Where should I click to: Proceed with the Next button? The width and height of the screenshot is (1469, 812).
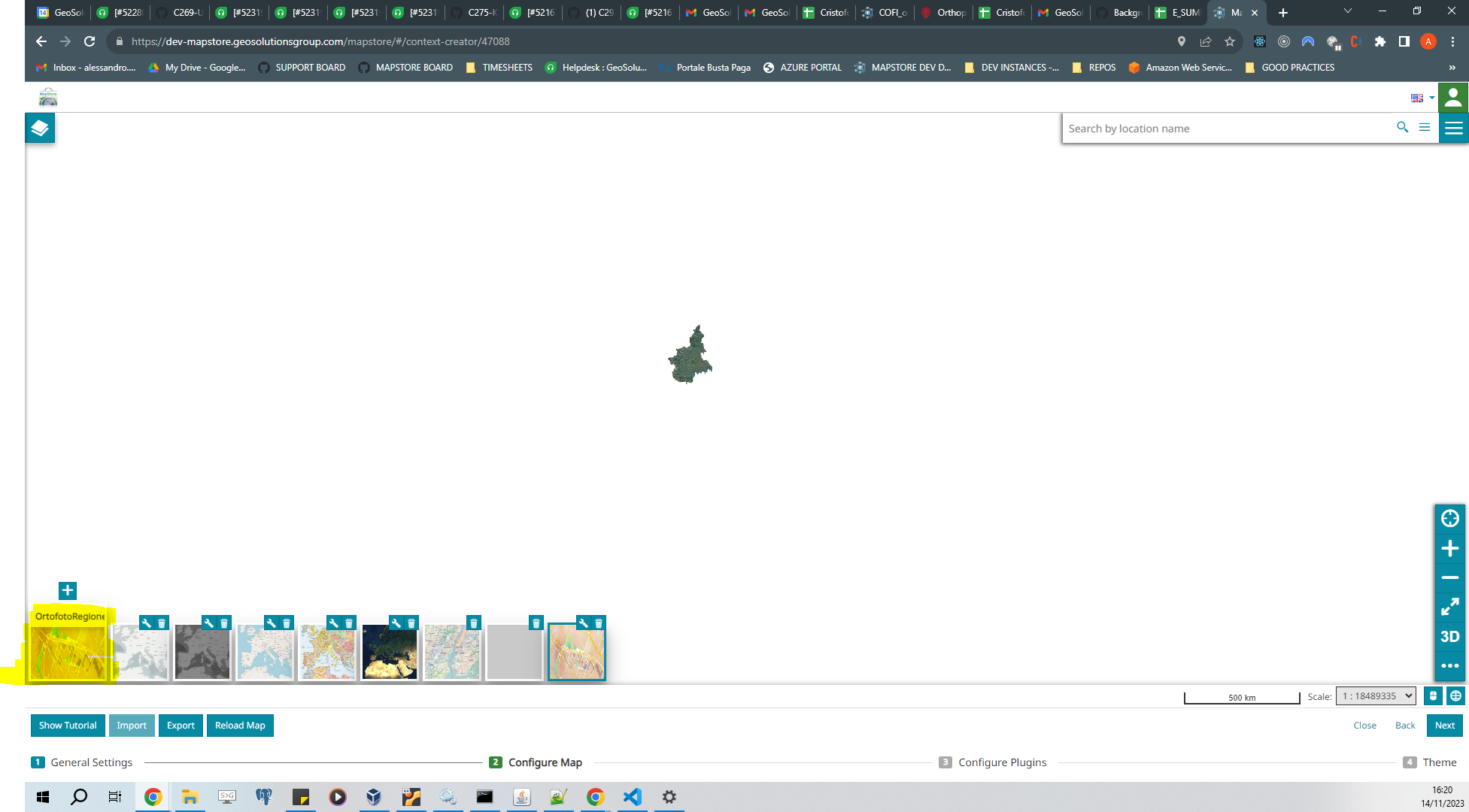[x=1444, y=725]
